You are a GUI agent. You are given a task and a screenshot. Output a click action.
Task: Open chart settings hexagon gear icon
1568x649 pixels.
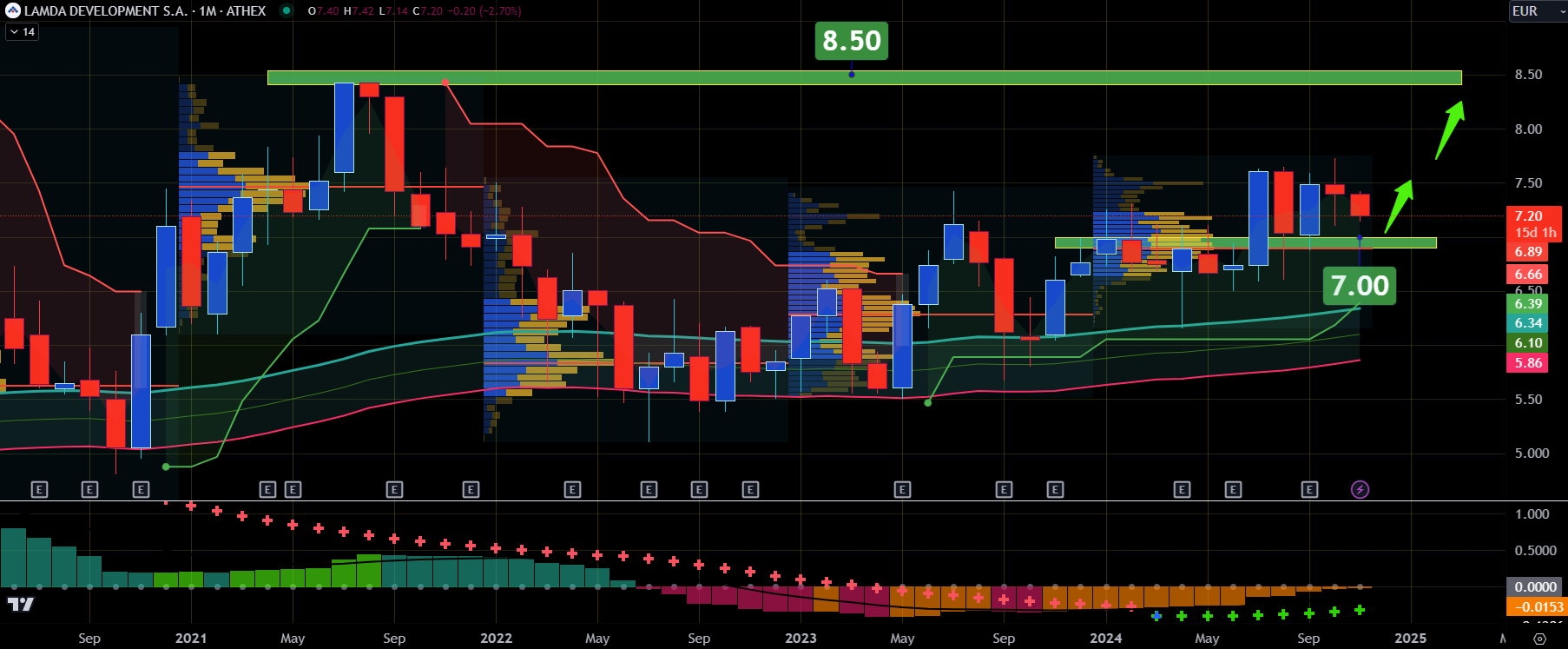[x=1539, y=639]
